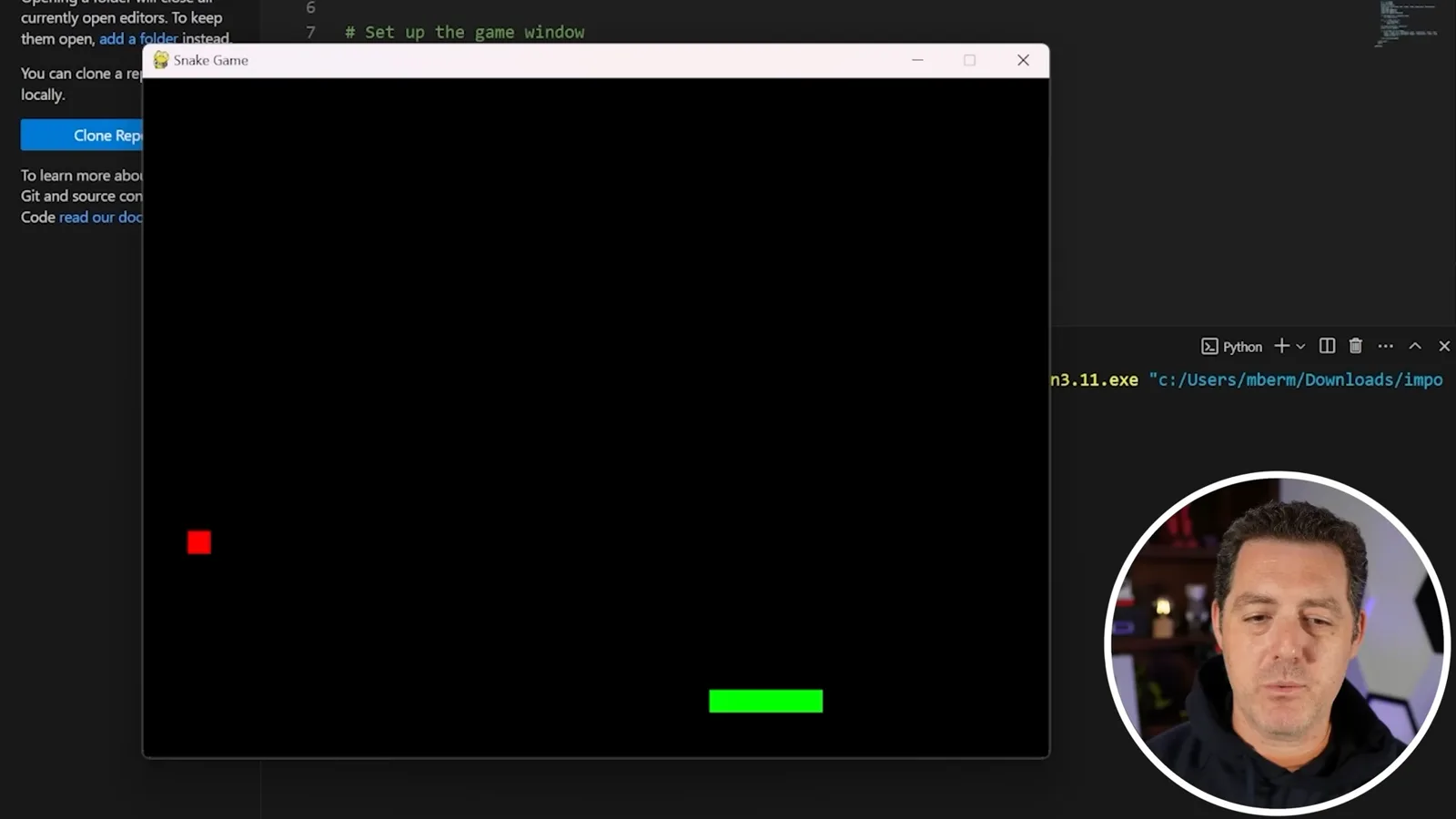Minimize the Snake Game window
Screen dimensions: 1456x819
pyautogui.click(x=917, y=60)
